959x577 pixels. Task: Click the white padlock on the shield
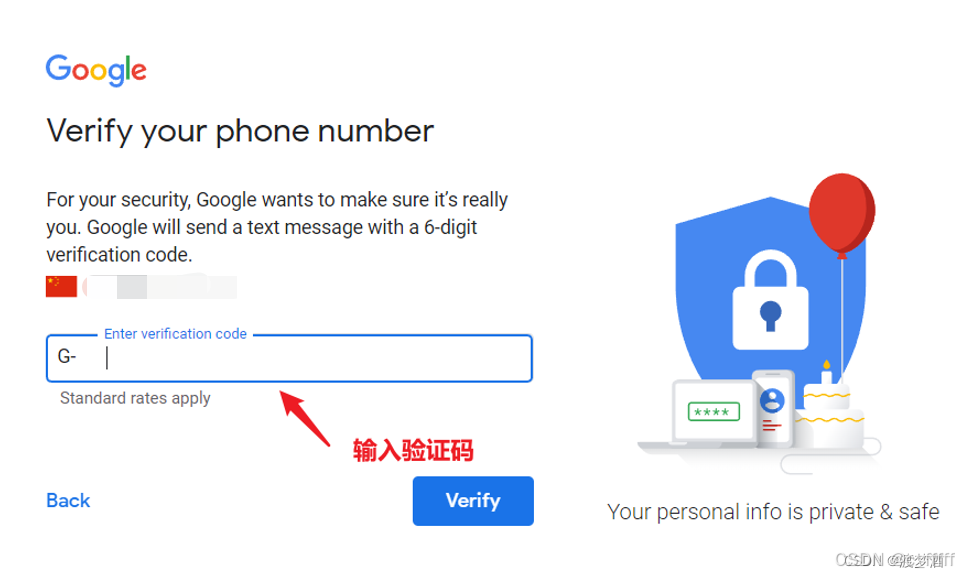click(771, 300)
